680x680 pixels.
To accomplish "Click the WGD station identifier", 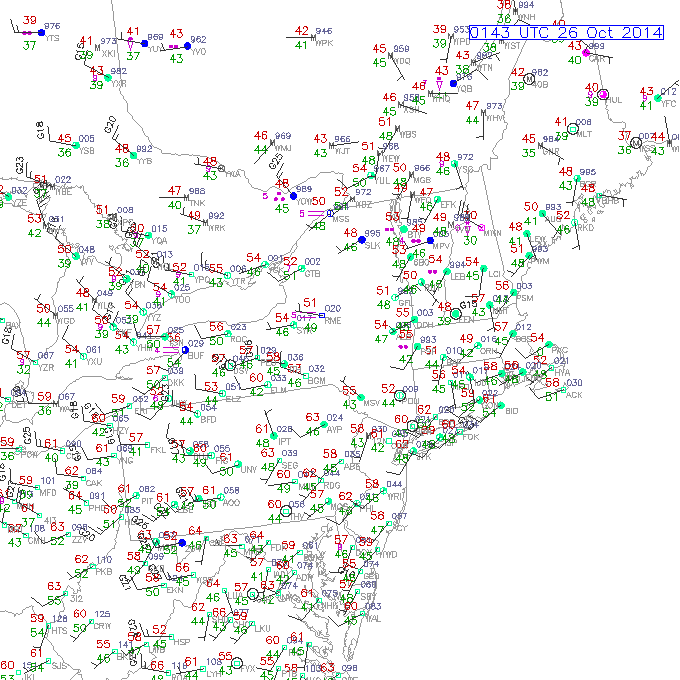I will [66, 320].
